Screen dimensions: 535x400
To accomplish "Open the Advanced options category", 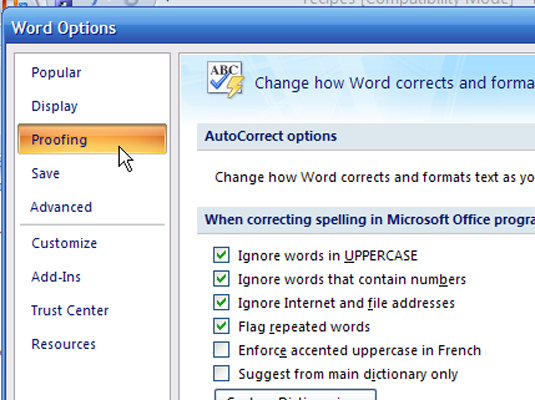I will (x=61, y=207).
